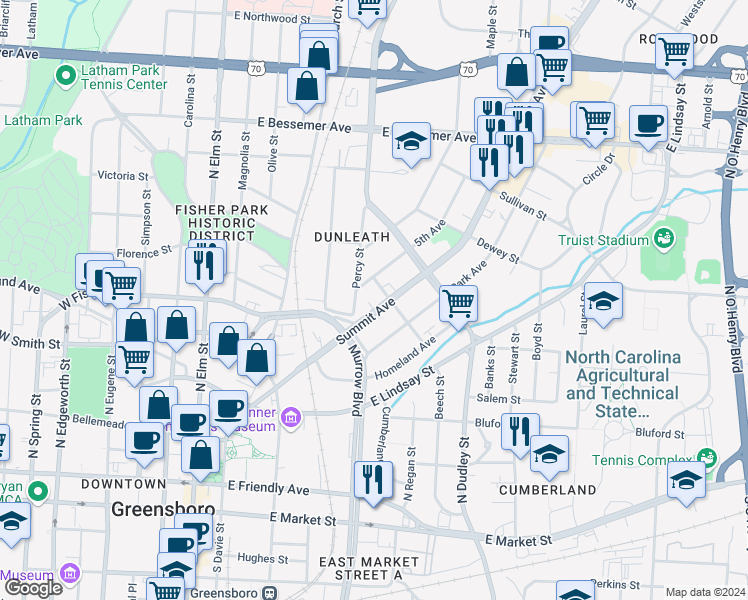Click the Greensboro city name label

(150, 509)
